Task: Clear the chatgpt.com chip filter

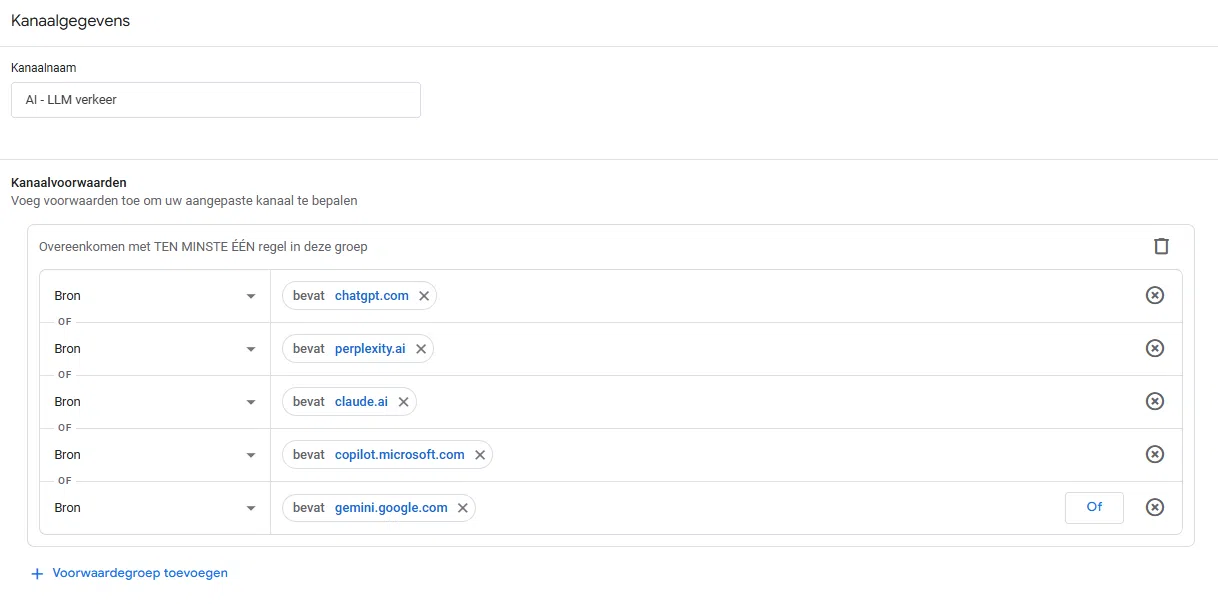Action: [424, 296]
